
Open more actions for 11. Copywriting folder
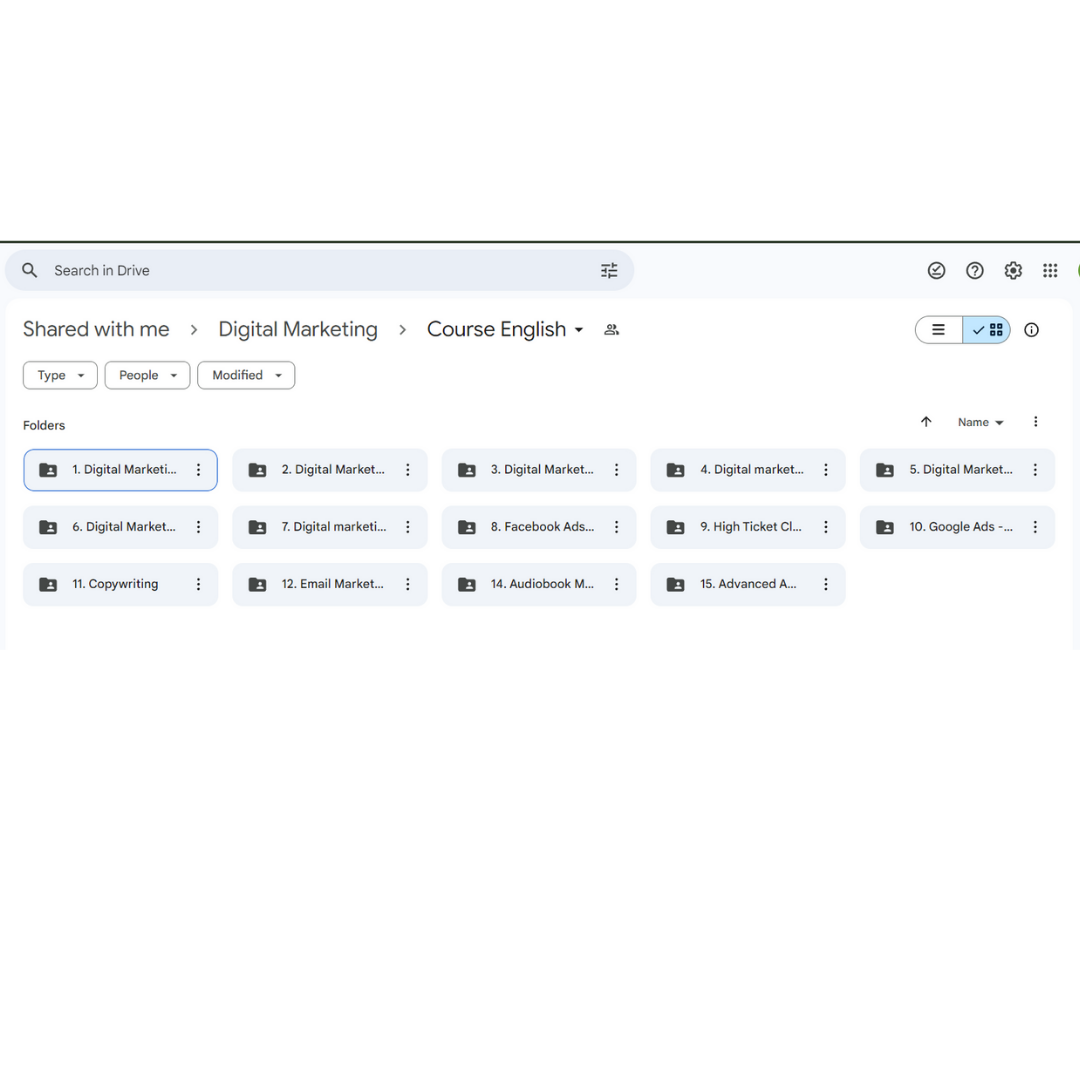tap(198, 584)
